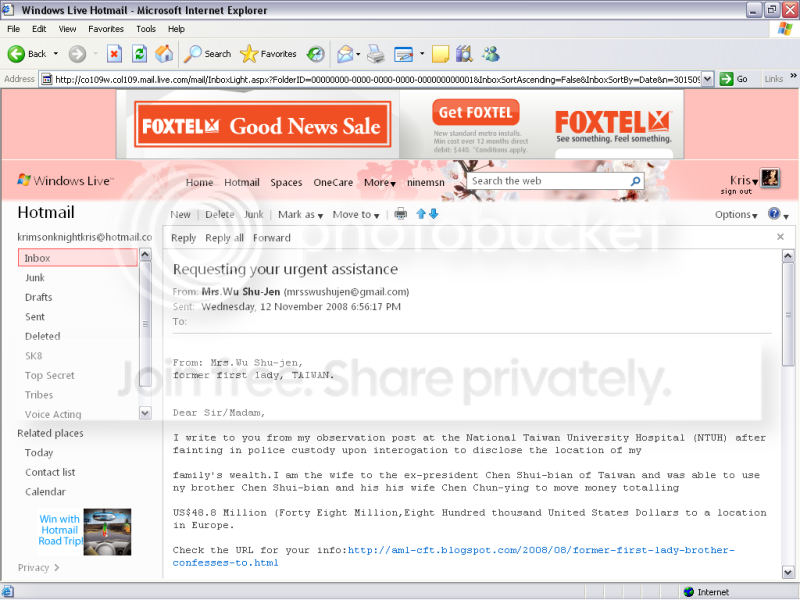Click the web search magnifier icon
Viewport: 800px width, 600px height.
tap(635, 181)
